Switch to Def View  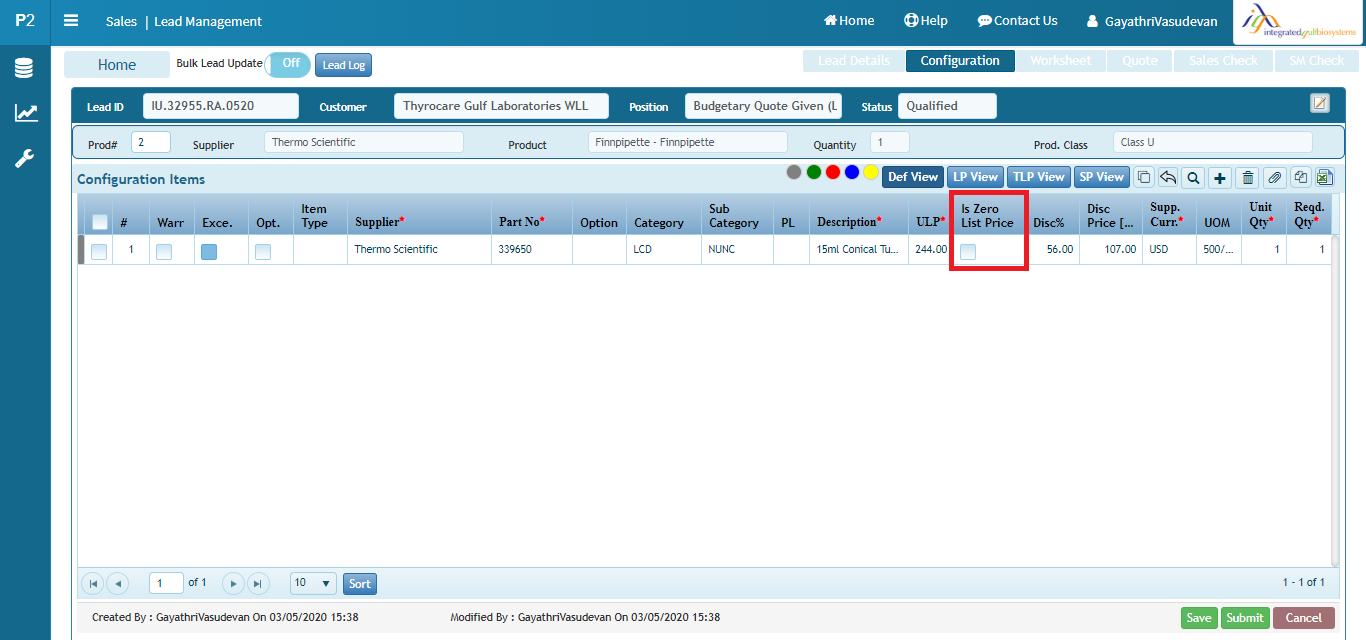click(x=913, y=177)
